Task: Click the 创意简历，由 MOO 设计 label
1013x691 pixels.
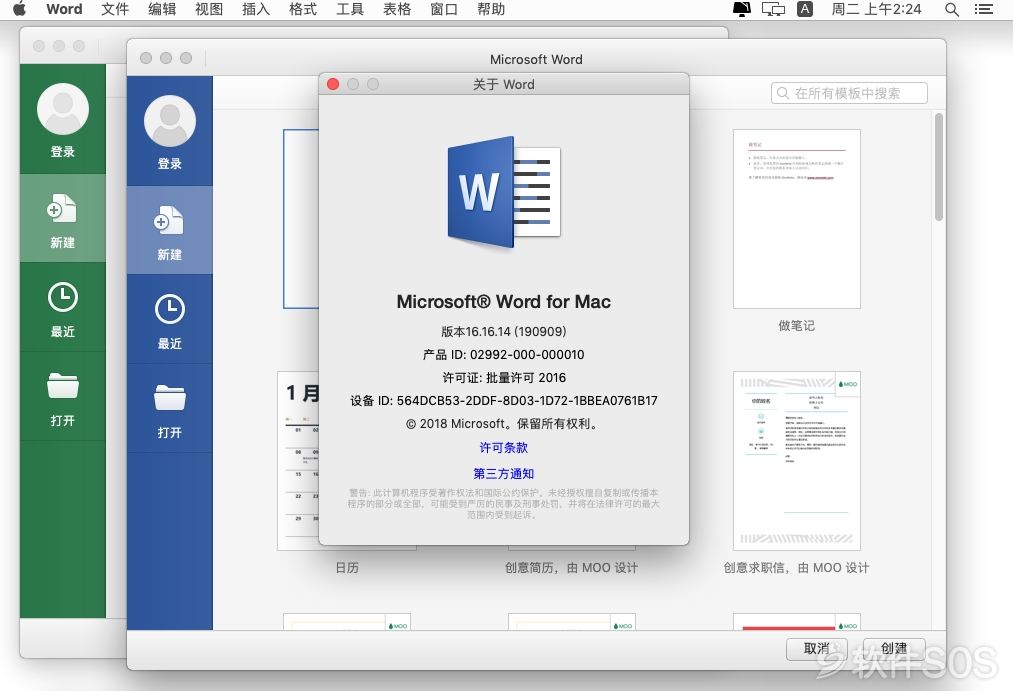Action: click(x=571, y=568)
